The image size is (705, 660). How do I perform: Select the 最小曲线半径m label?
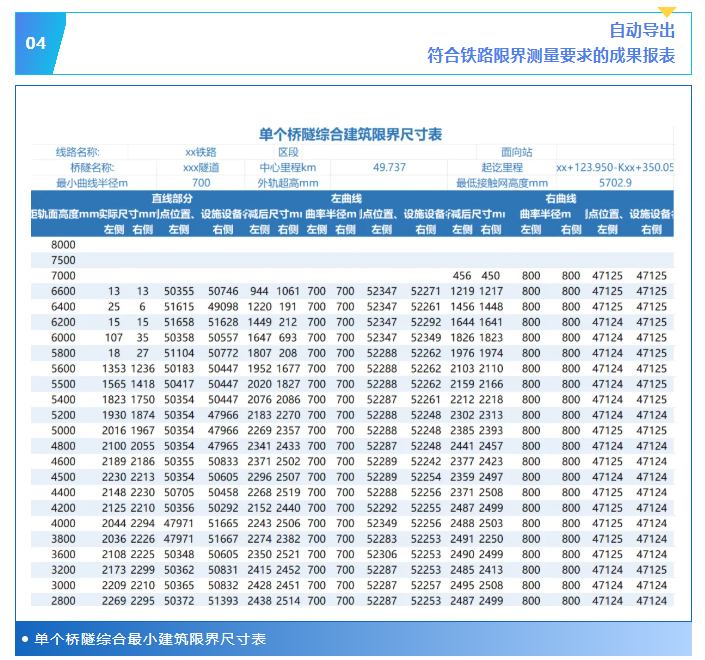92,183
